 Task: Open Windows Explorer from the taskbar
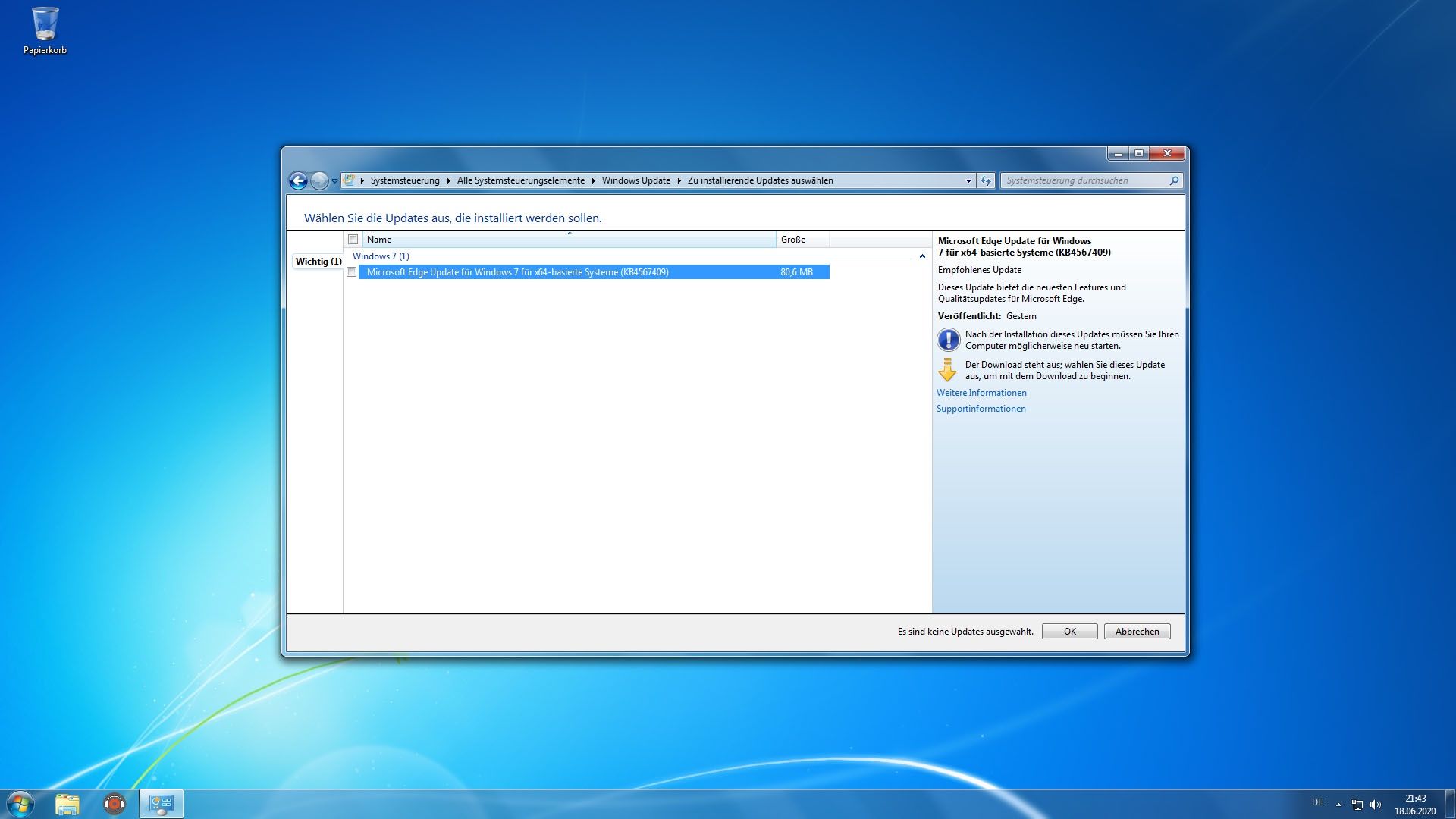point(67,804)
